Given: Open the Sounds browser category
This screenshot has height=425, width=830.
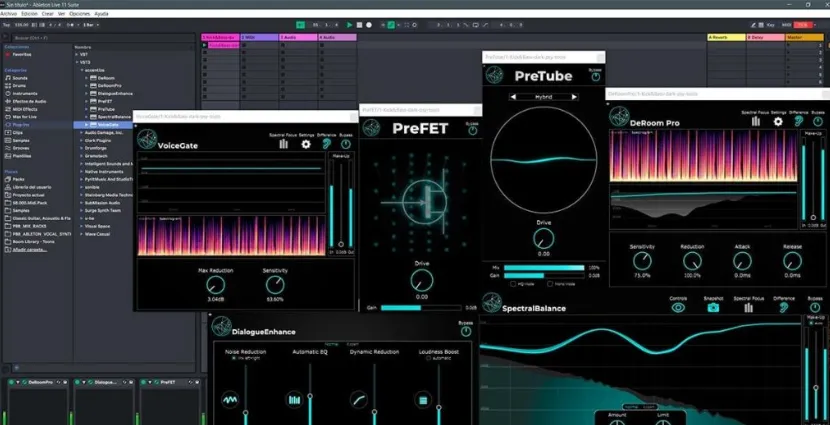Looking at the screenshot, I should tap(20, 78).
